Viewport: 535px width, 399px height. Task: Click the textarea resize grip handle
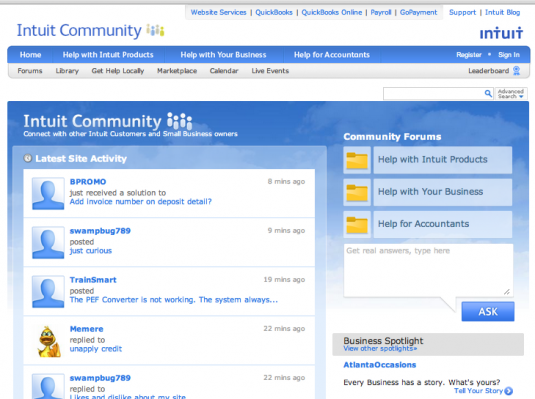click(507, 292)
